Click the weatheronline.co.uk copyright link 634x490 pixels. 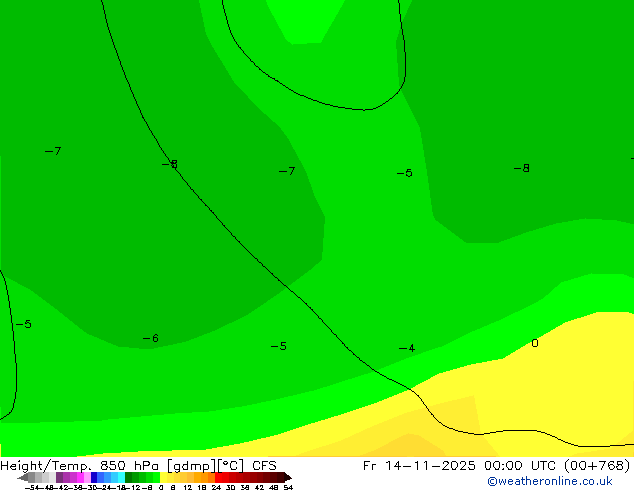549,481
